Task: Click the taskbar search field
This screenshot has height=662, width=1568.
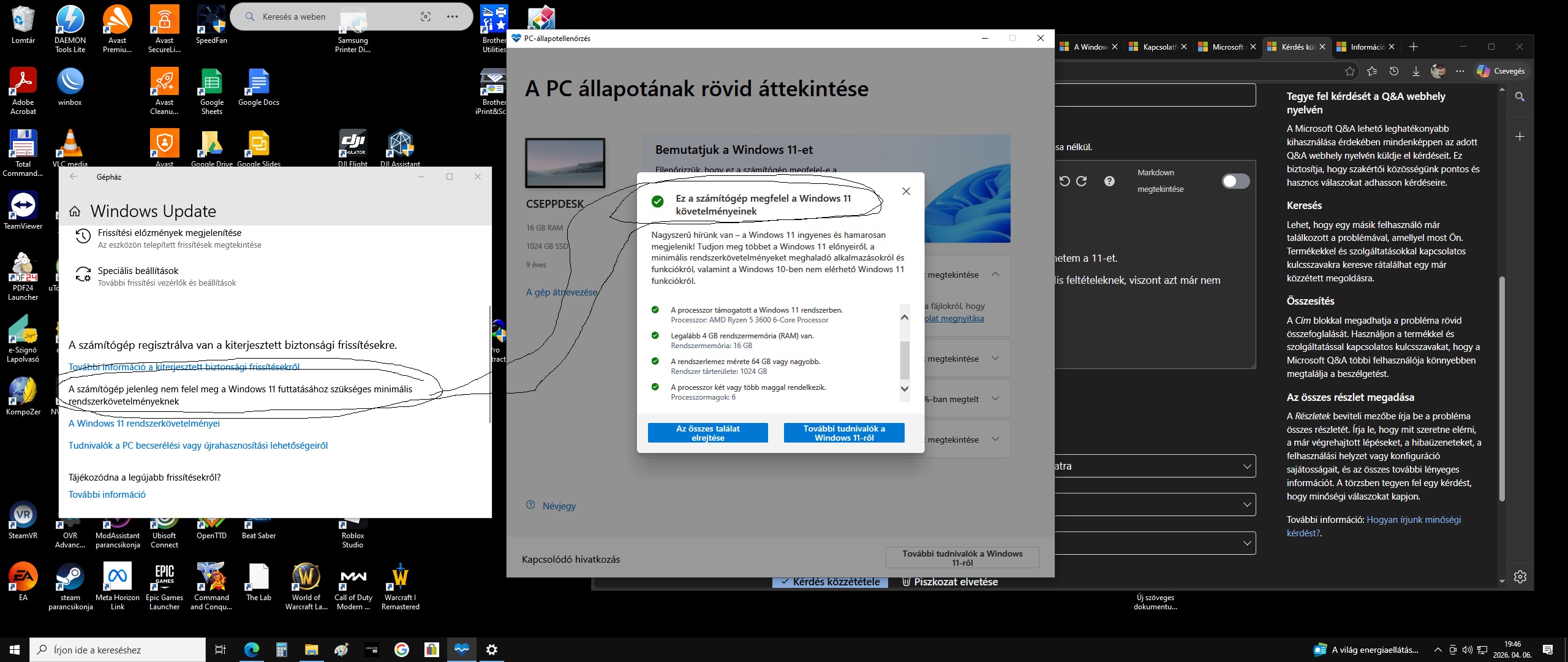Action: (118, 650)
